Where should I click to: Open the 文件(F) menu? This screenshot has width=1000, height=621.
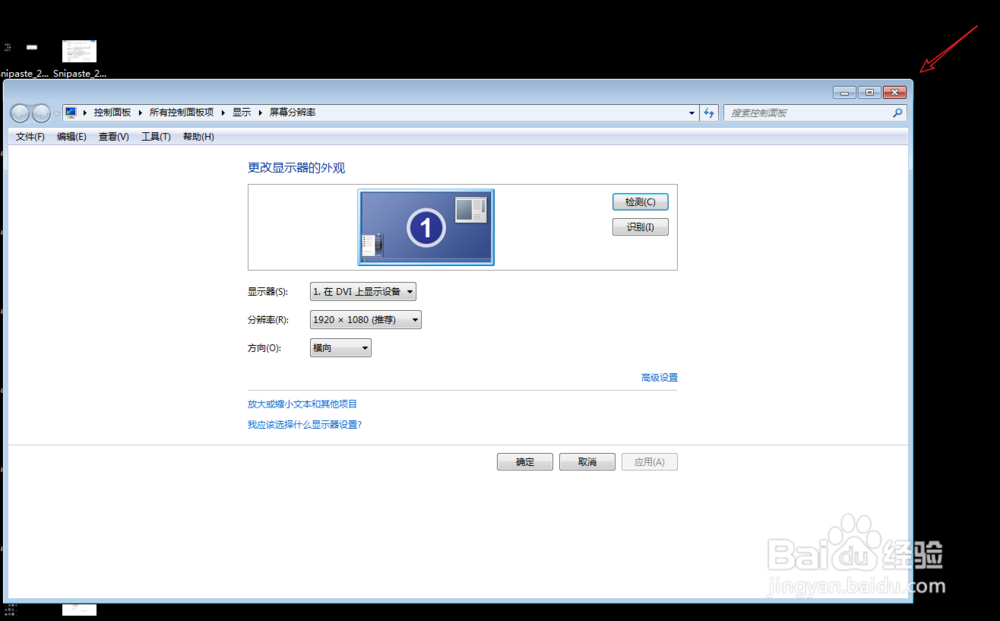coord(30,136)
